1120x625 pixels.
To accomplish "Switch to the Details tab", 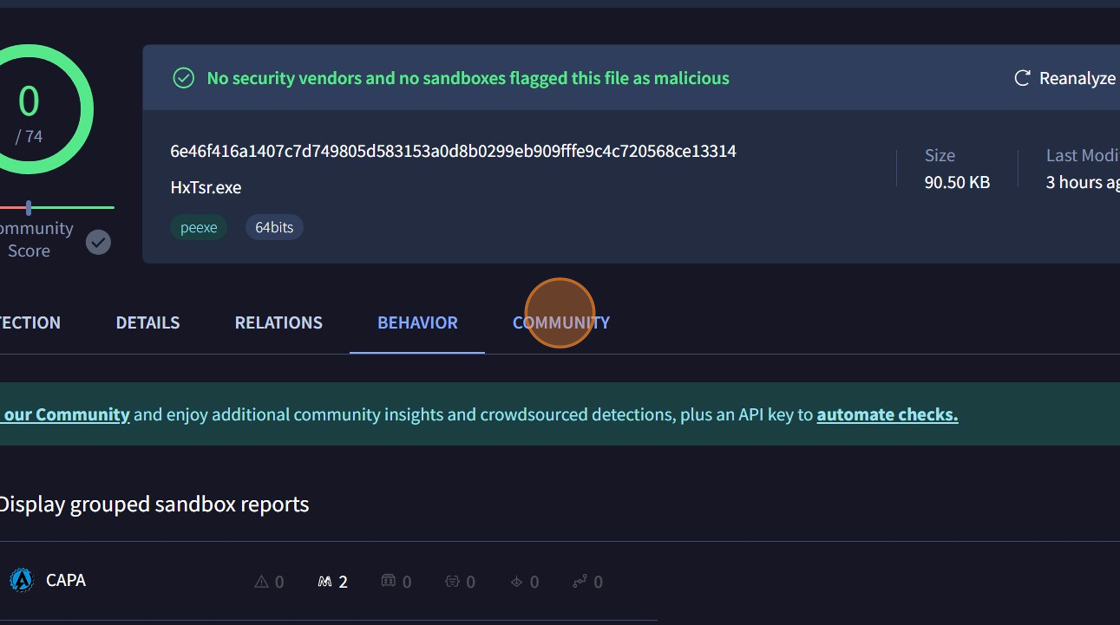I will click(x=148, y=322).
